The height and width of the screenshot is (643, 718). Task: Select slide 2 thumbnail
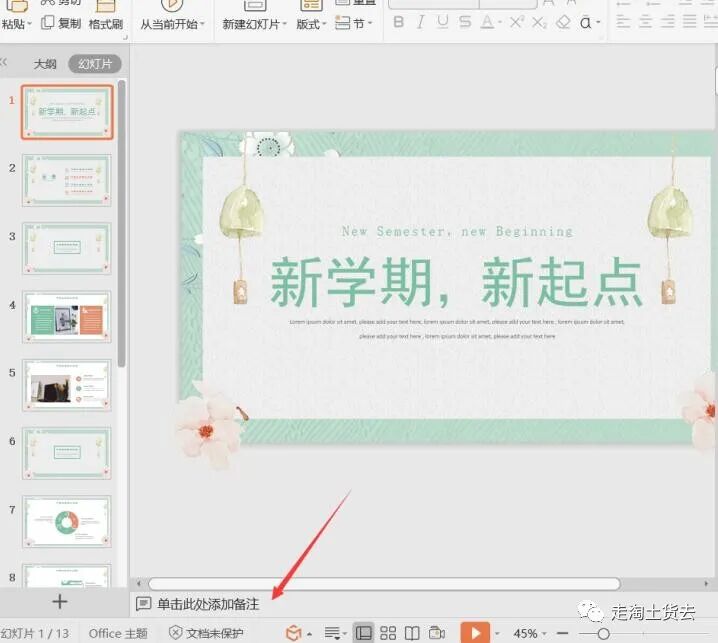[x=67, y=180]
